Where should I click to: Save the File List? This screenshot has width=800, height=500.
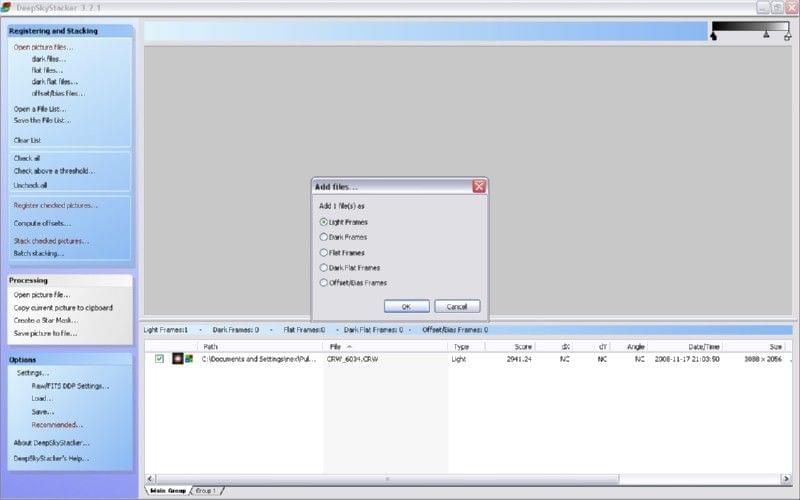[x=42, y=120]
